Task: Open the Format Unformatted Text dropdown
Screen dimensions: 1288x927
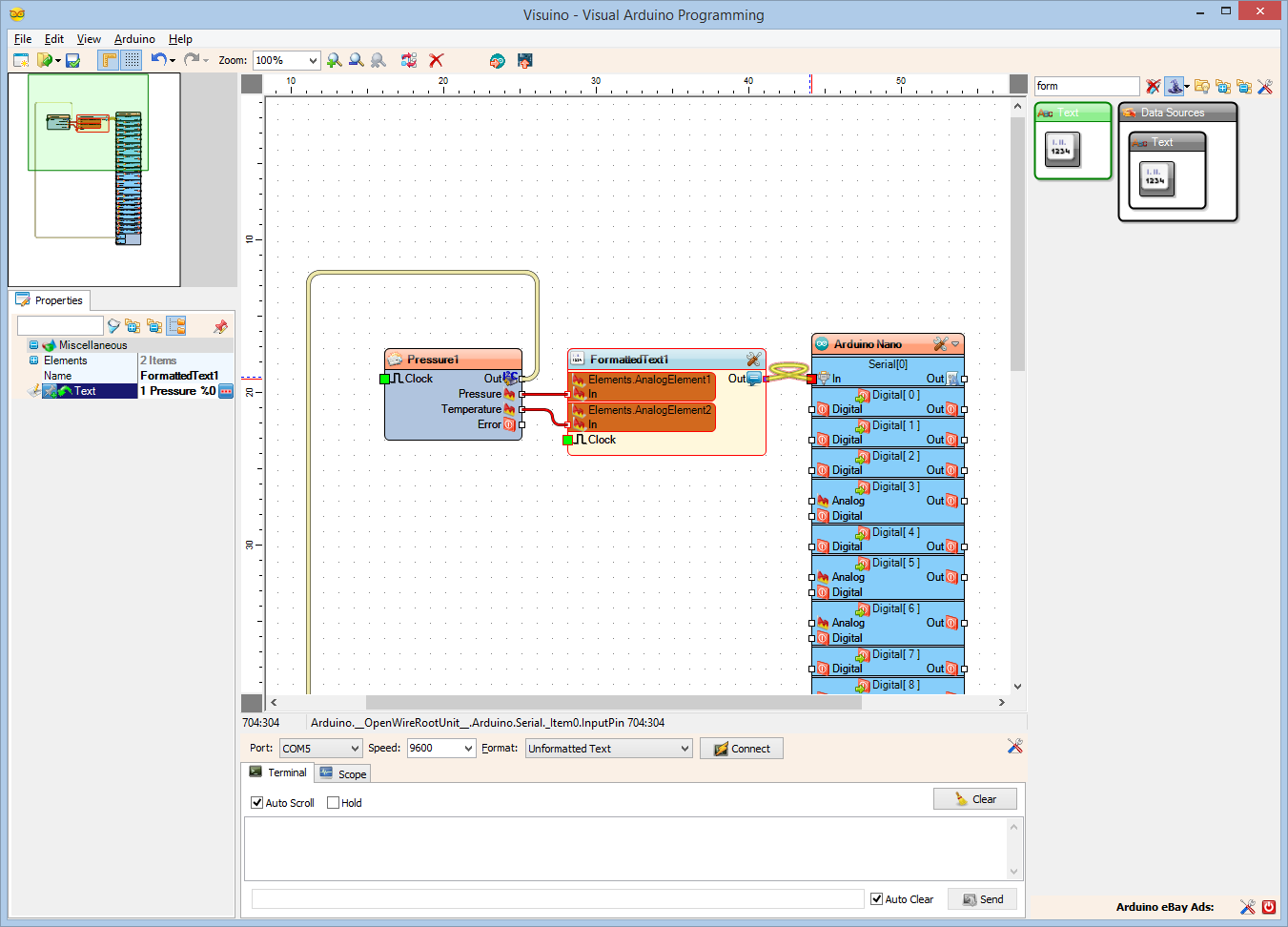Action: click(685, 749)
